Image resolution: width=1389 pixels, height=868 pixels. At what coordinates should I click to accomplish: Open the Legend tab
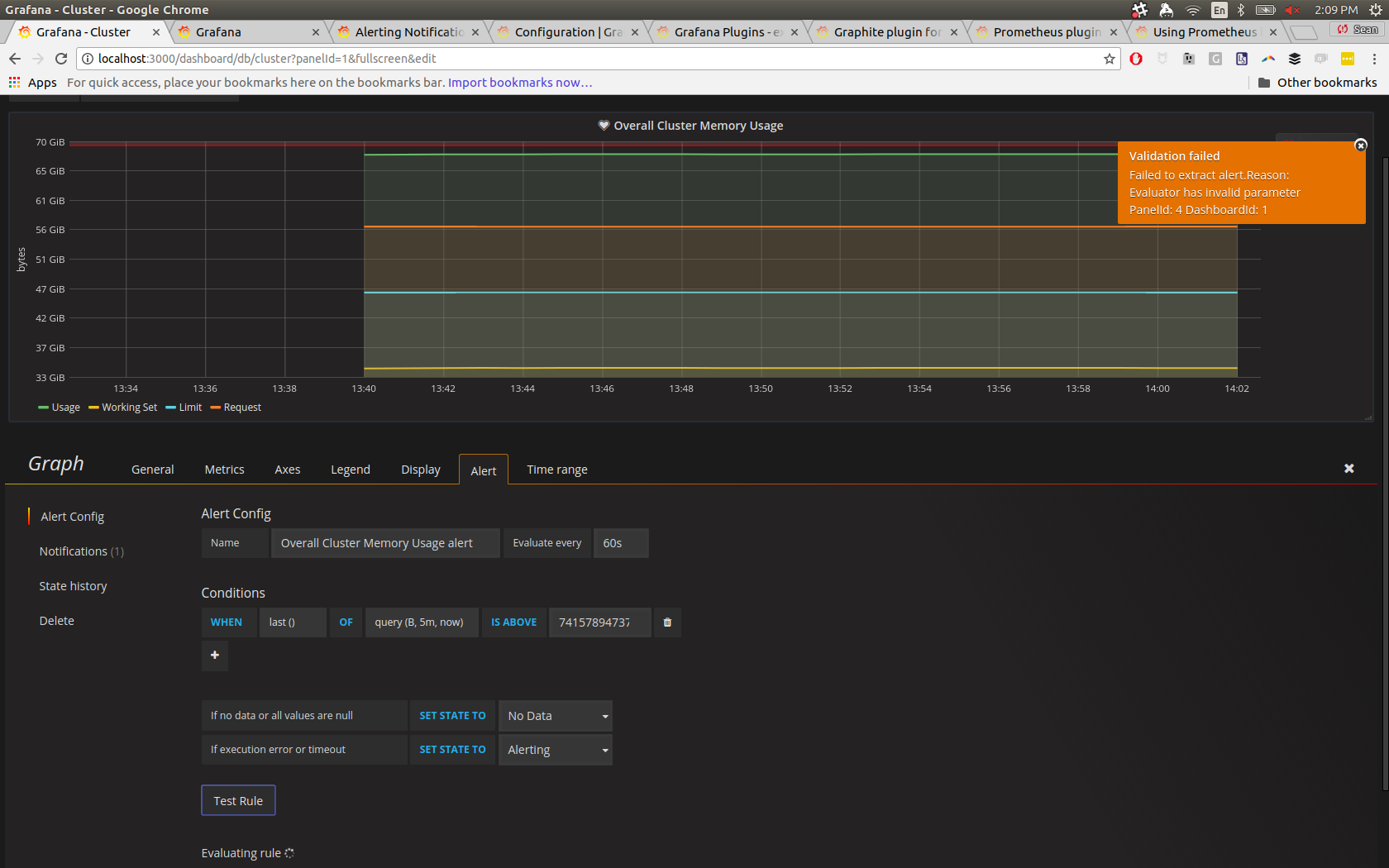click(351, 470)
